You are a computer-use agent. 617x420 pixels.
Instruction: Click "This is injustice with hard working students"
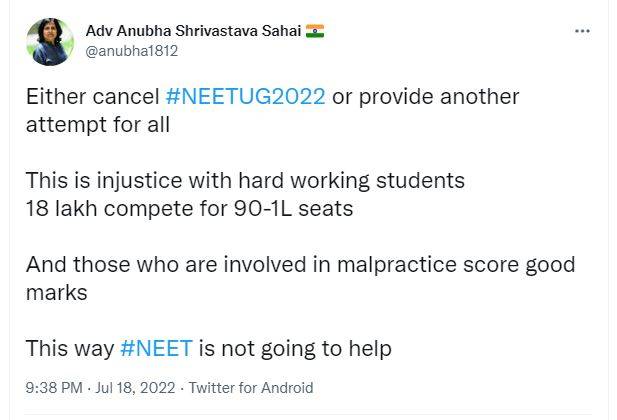pos(245,181)
